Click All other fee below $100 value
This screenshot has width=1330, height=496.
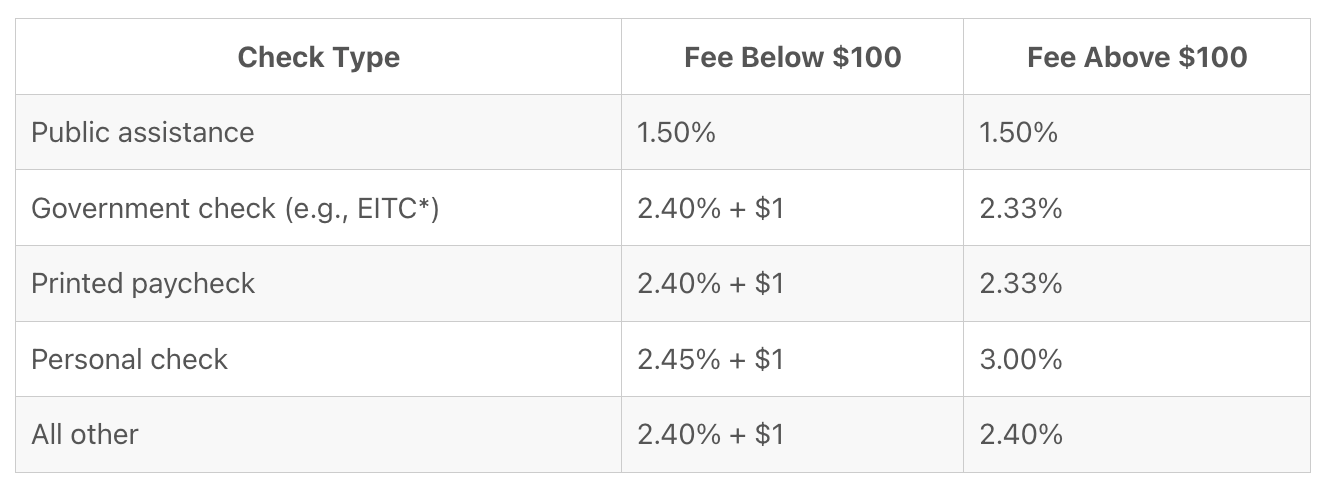710,435
